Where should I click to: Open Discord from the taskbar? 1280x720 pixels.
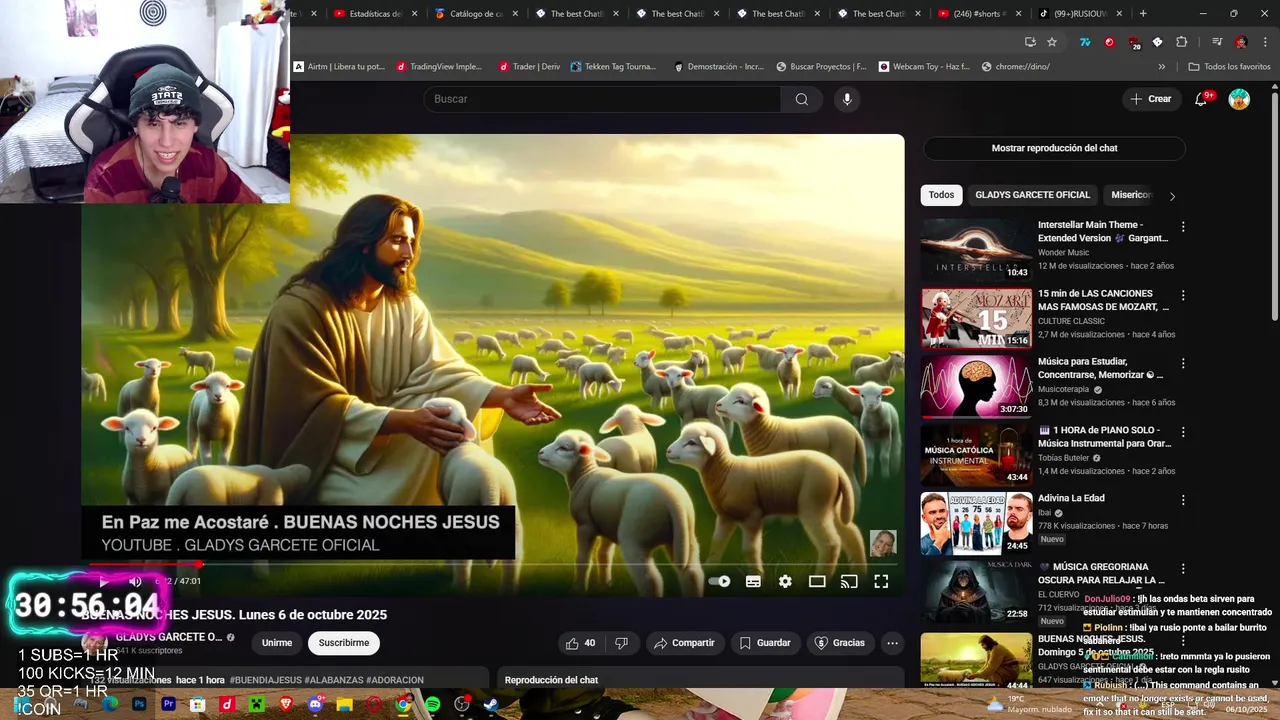(316, 704)
